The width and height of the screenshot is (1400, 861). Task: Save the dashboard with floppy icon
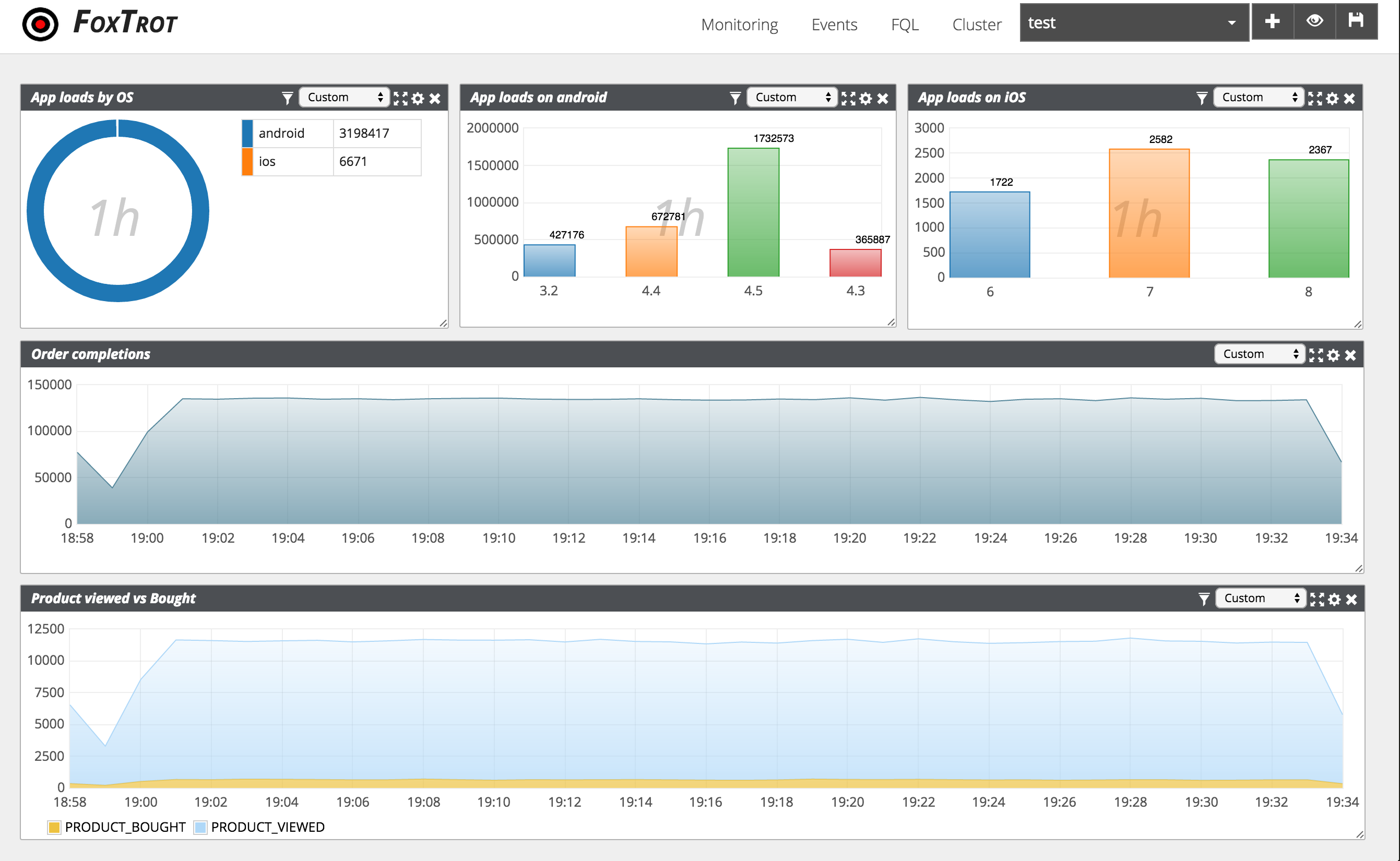(x=1356, y=21)
